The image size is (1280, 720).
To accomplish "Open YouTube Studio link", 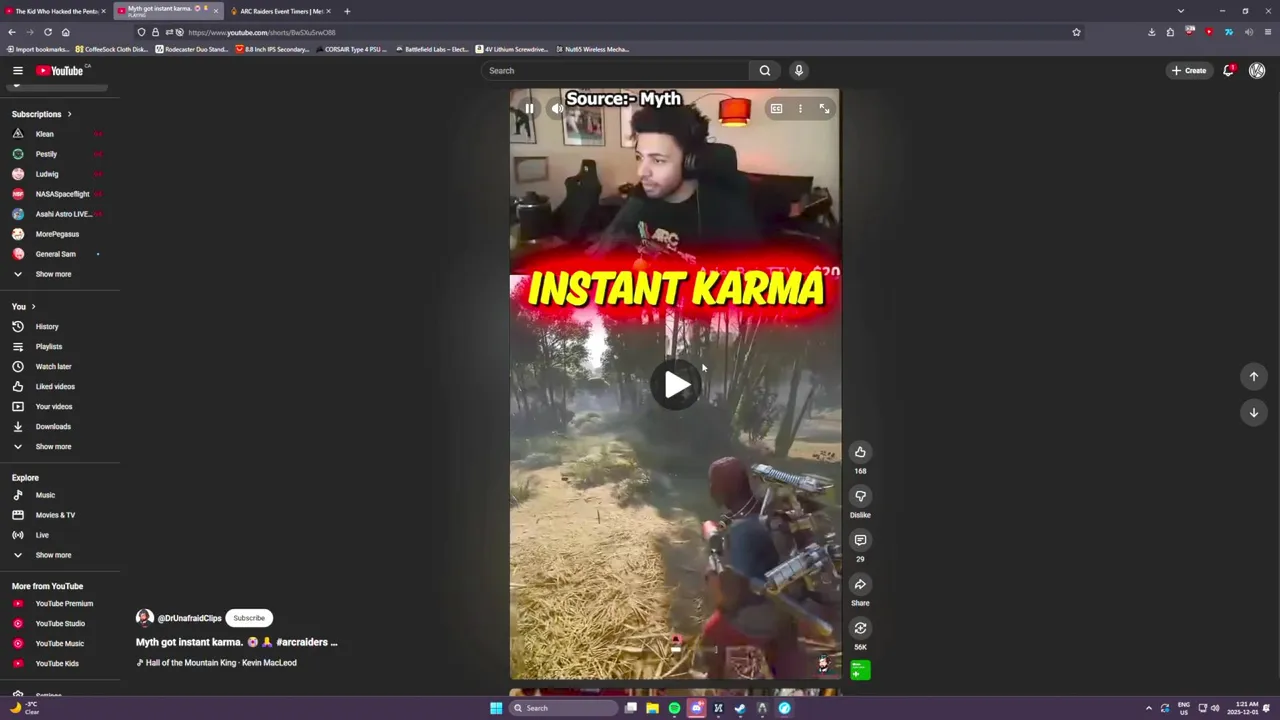I will click(60, 624).
